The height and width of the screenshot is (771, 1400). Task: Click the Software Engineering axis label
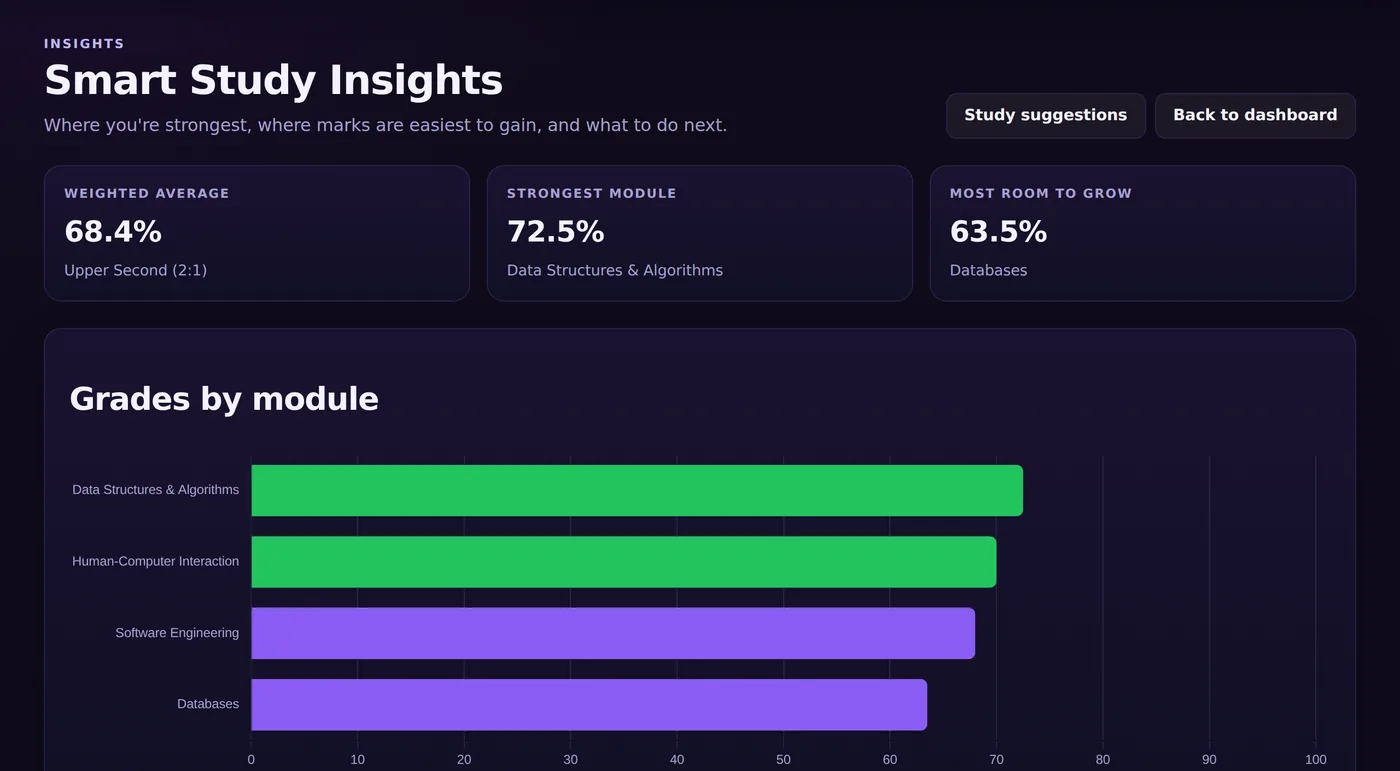click(177, 633)
